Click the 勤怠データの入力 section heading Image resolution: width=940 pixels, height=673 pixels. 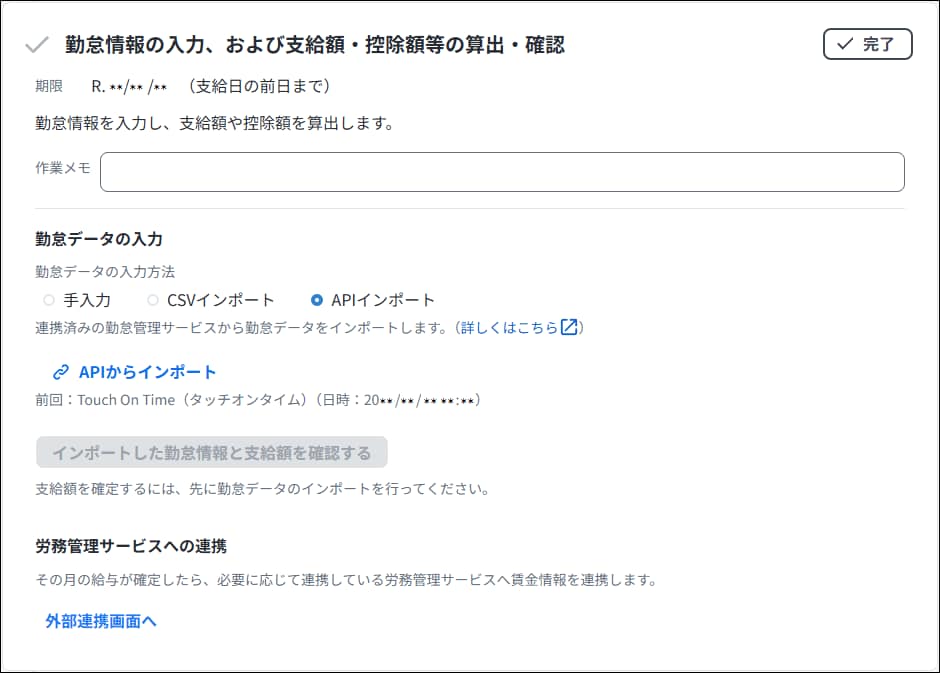pyautogui.click(x=99, y=239)
